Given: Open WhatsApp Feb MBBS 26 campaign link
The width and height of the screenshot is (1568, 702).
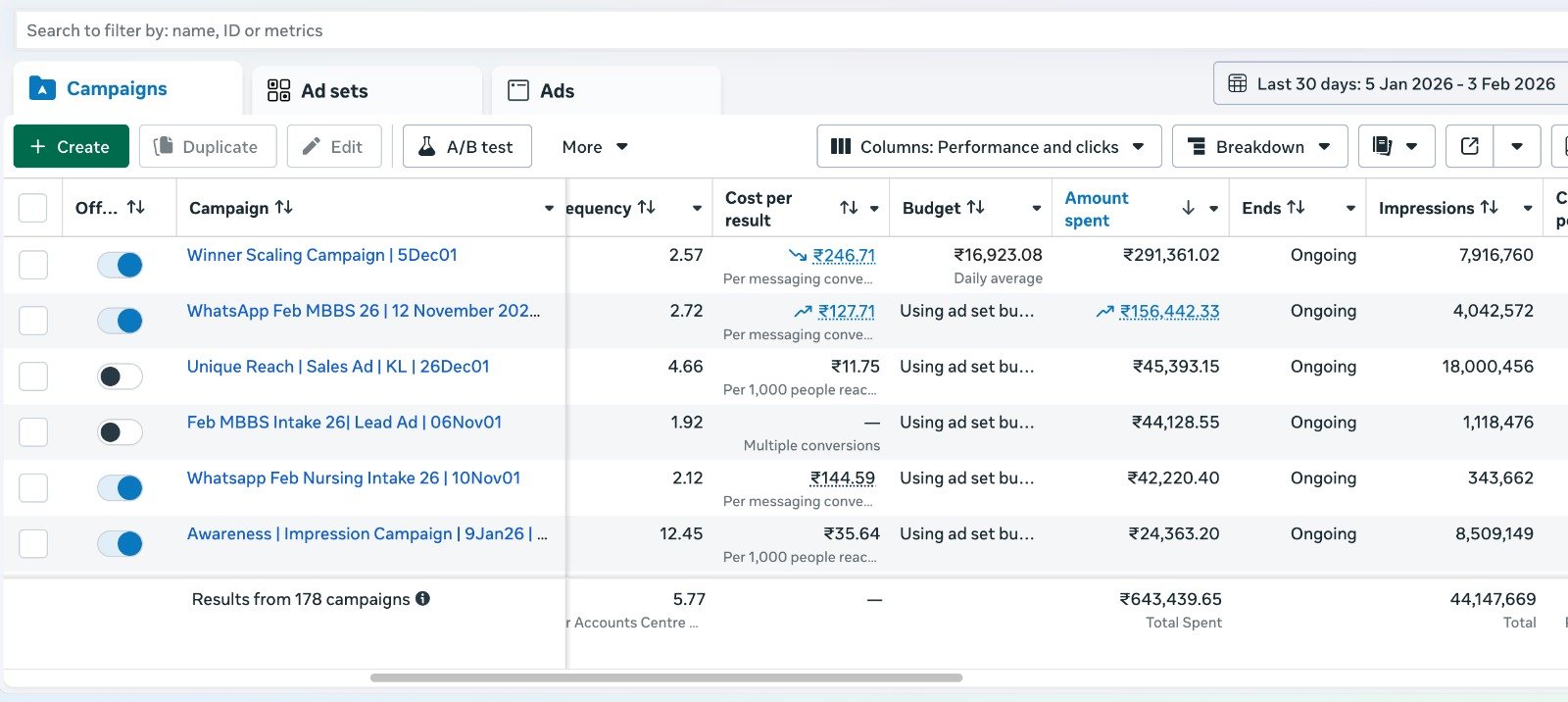Looking at the screenshot, I should click(364, 311).
